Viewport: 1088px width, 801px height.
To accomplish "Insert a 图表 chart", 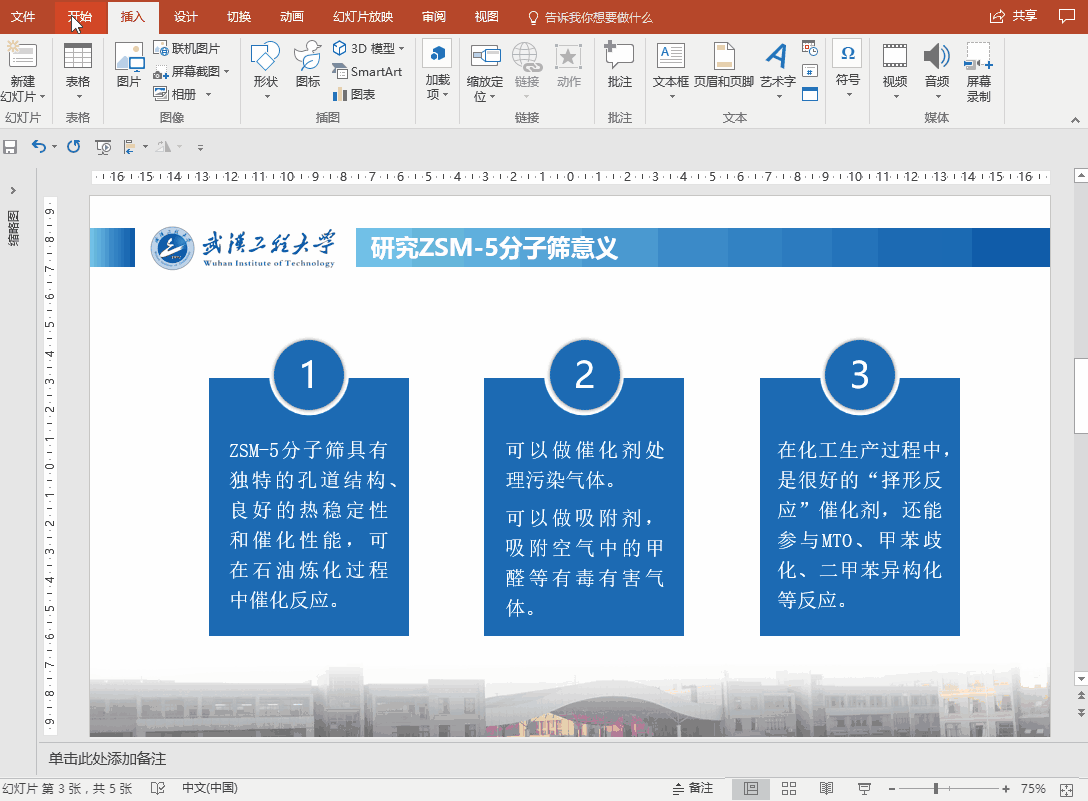I will pyautogui.click(x=355, y=94).
